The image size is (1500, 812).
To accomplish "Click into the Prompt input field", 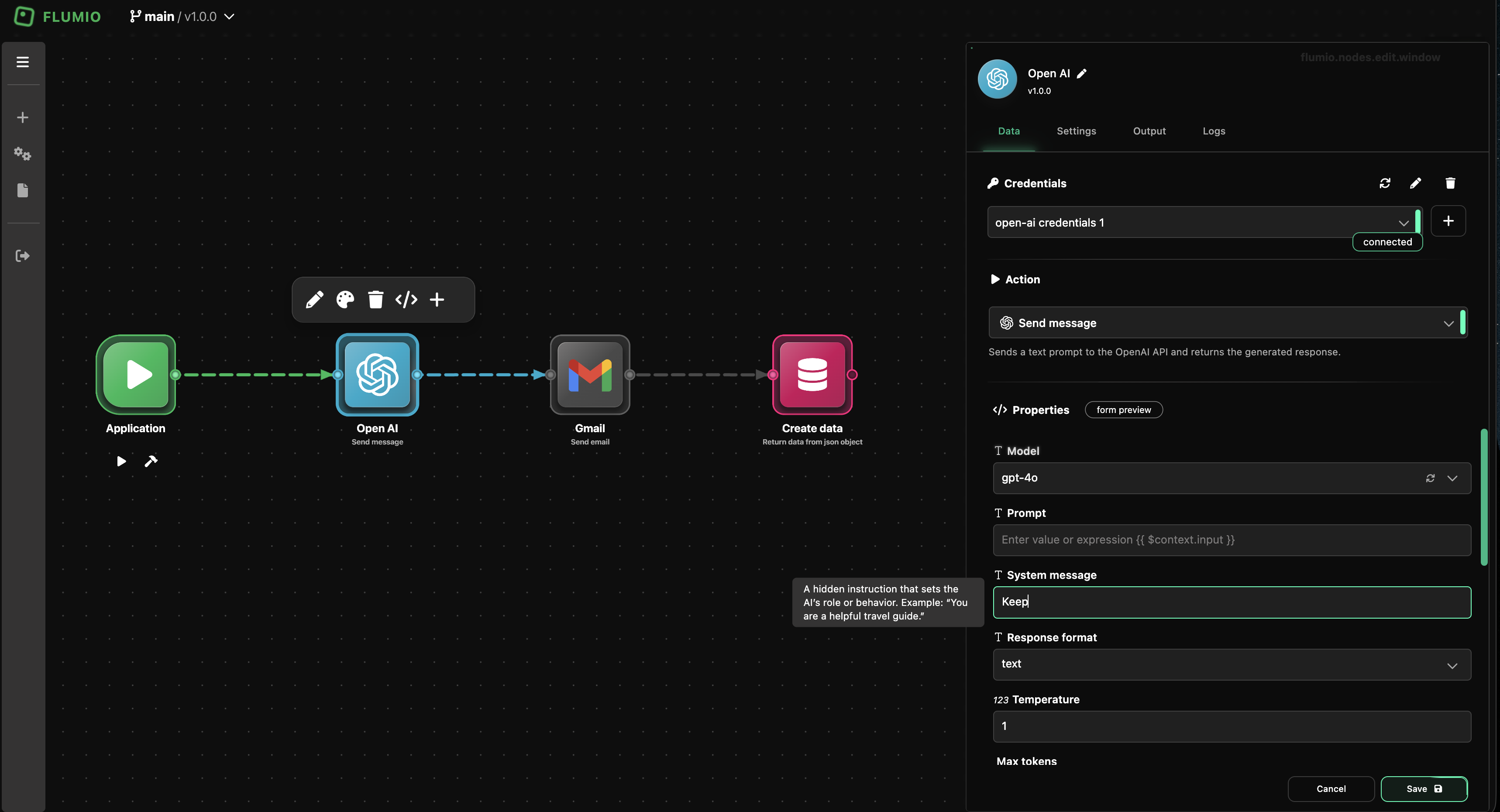I will click(1231, 540).
